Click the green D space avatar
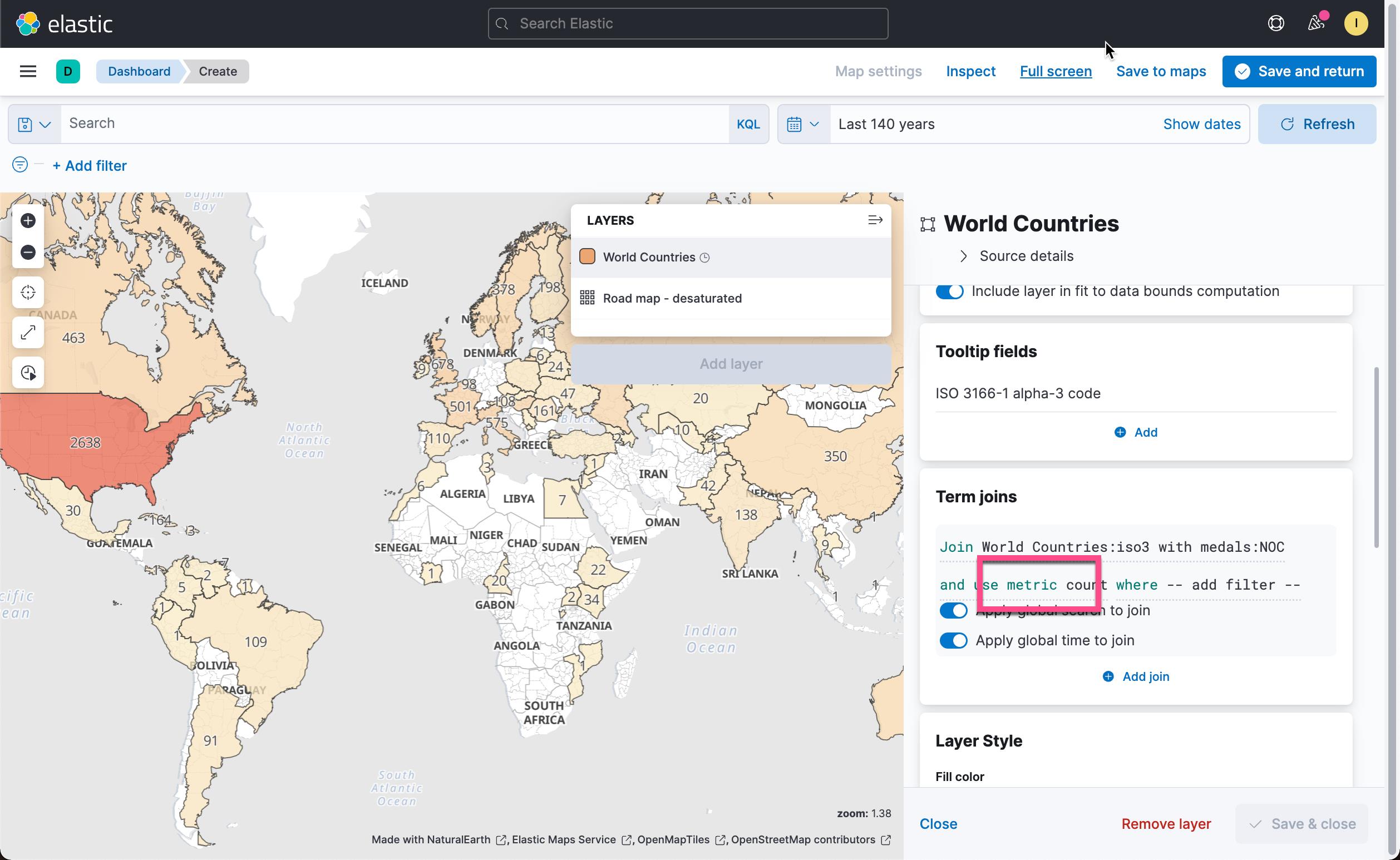 [x=68, y=71]
